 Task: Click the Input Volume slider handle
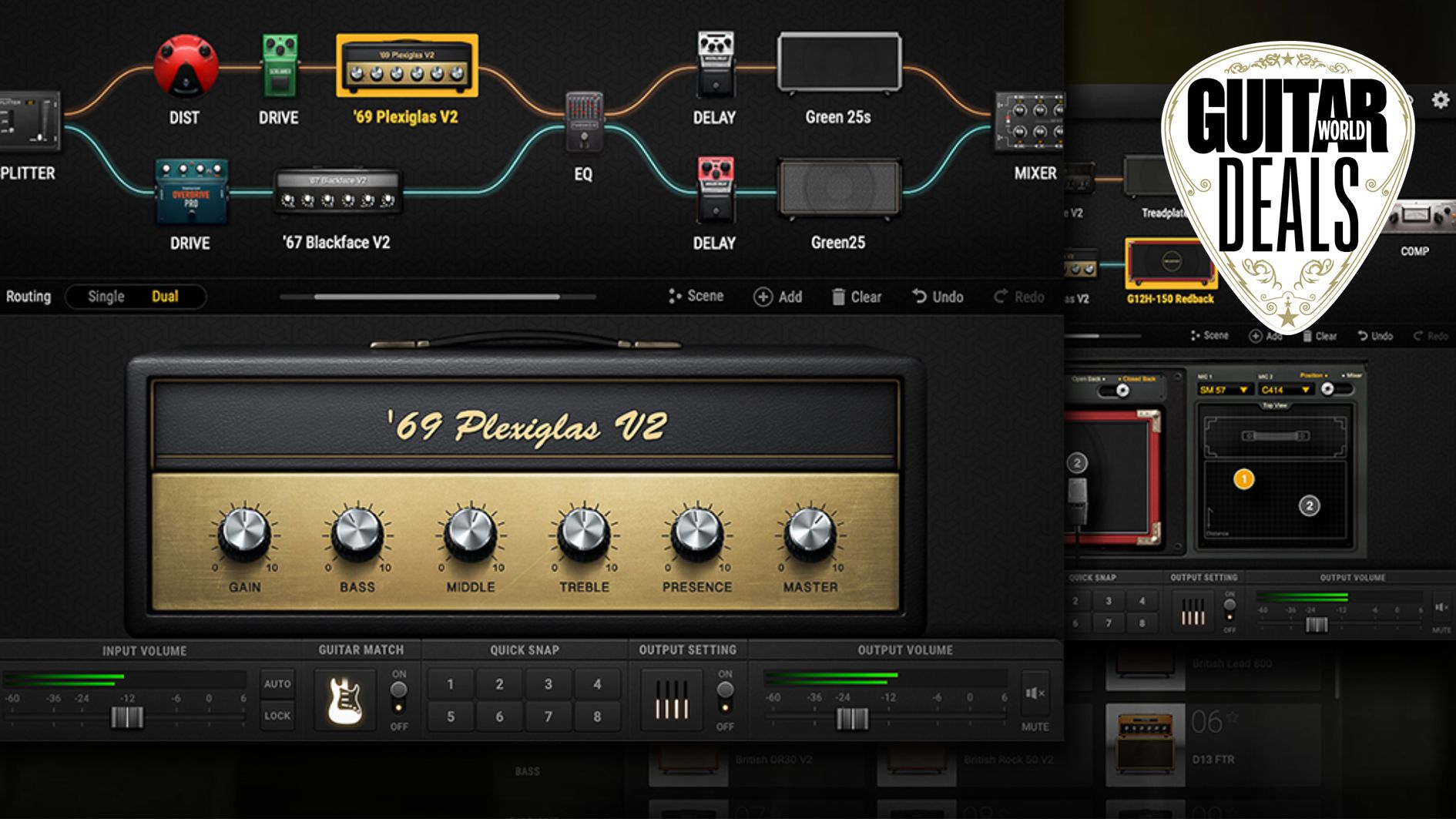tap(127, 717)
